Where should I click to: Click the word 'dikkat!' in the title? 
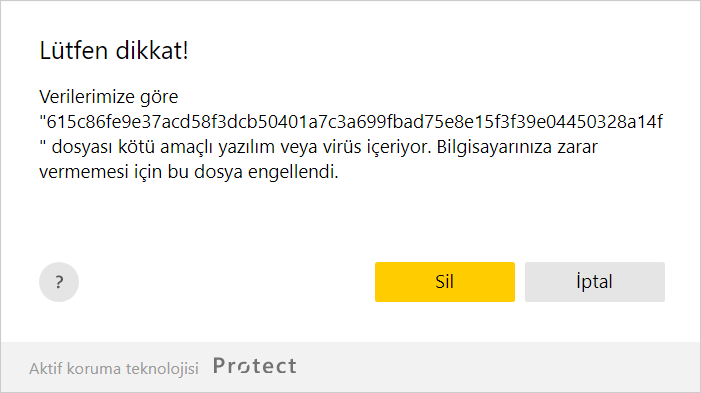tap(152, 50)
